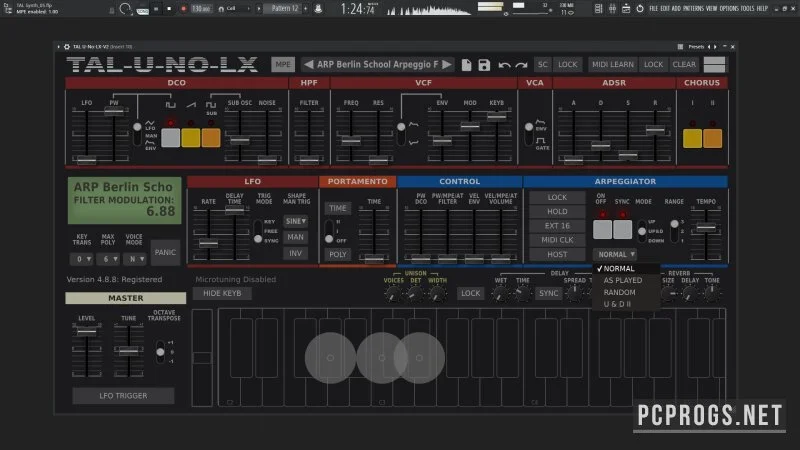This screenshot has height=450, width=800.
Task: Open the LFO SINE shape dropdown
Action: point(295,221)
